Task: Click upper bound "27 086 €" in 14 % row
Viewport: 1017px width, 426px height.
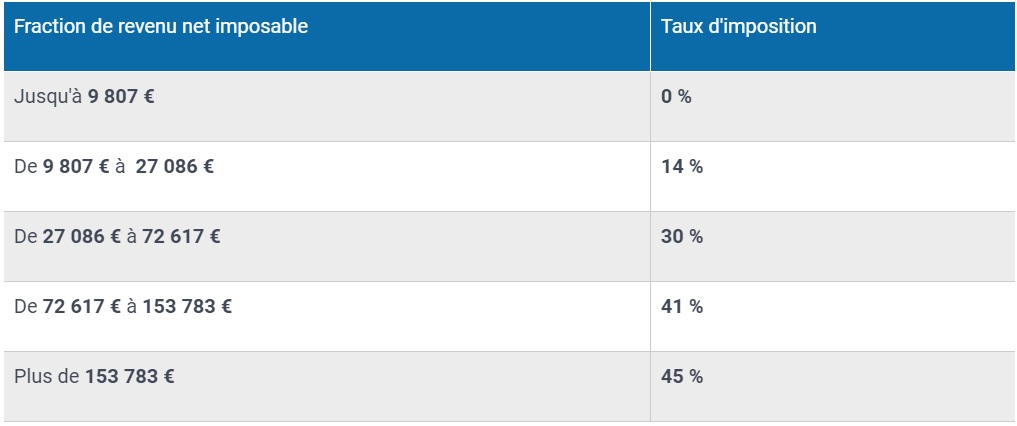Action: pyautogui.click(x=175, y=167)
